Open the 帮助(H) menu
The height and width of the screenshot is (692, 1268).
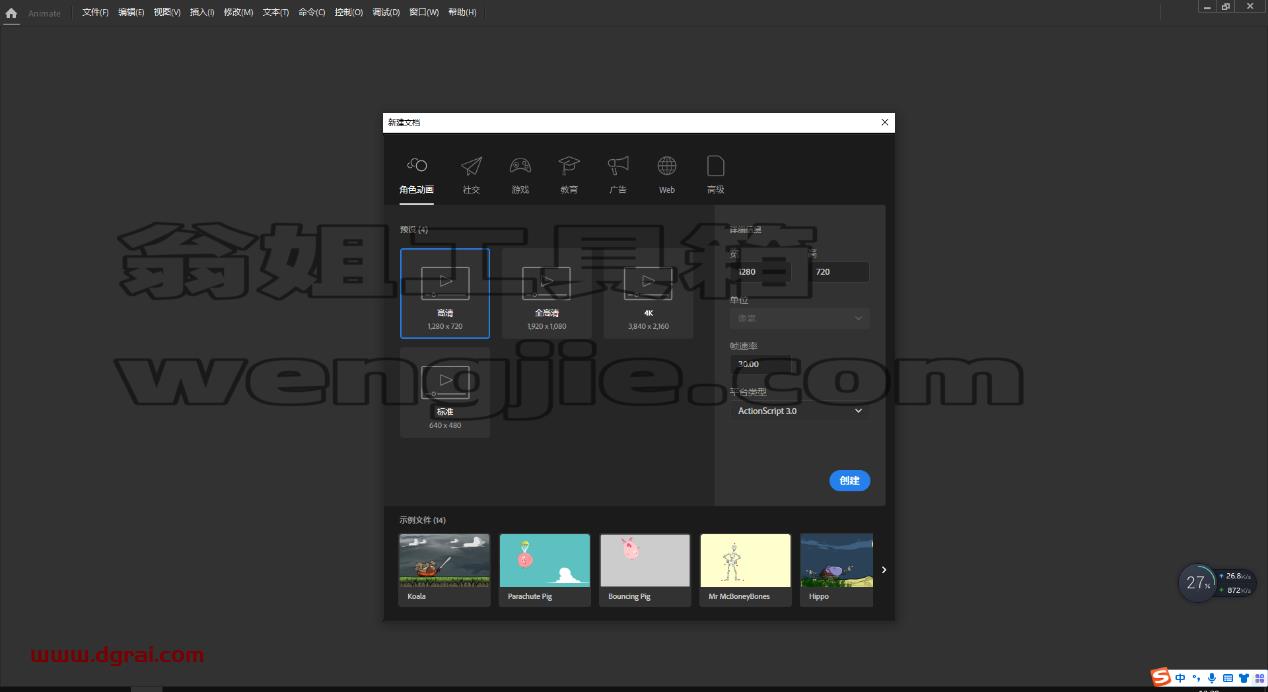(462, 12)
